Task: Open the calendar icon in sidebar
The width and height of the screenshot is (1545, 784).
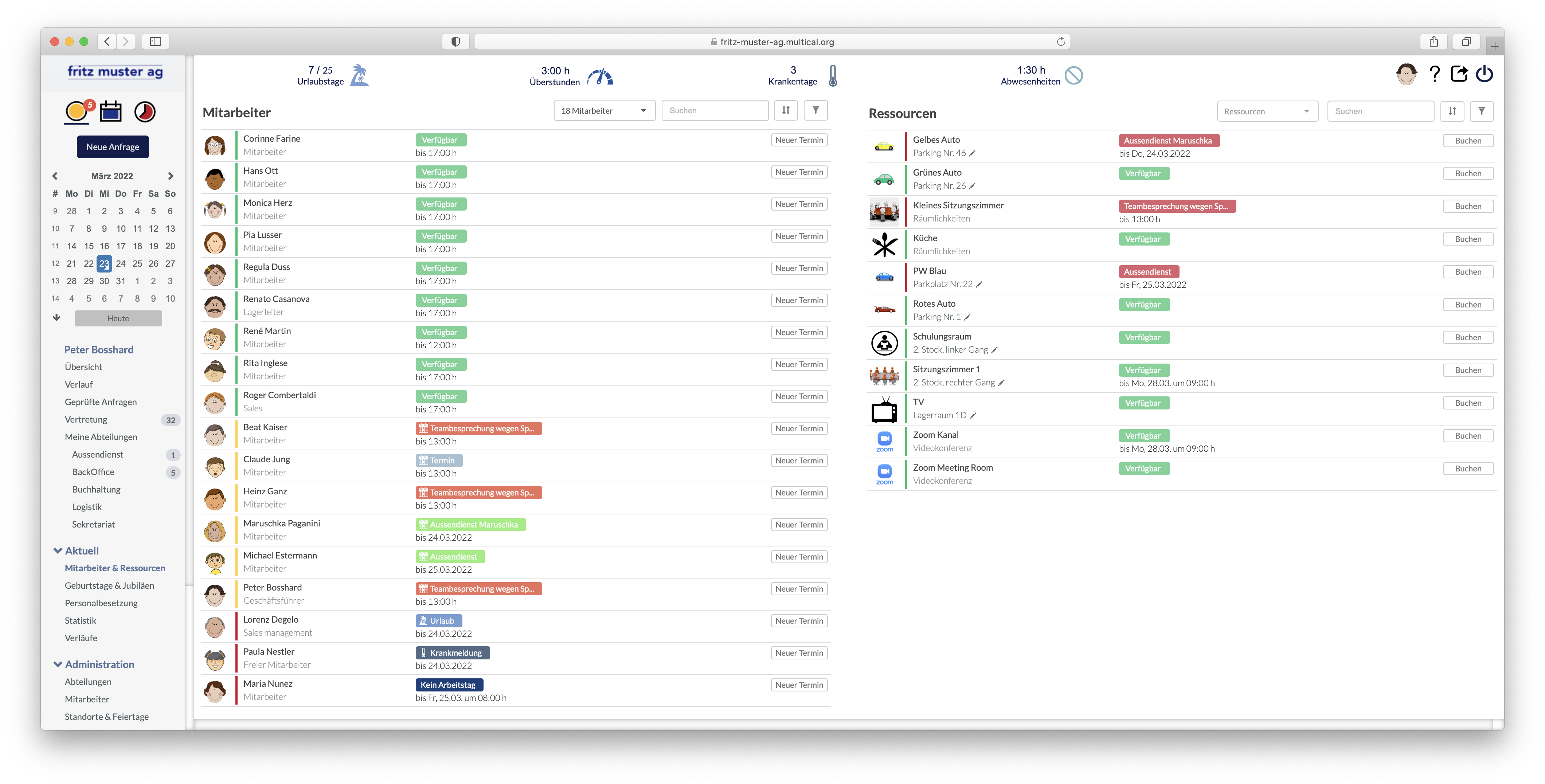Action: tap(110, 111)
